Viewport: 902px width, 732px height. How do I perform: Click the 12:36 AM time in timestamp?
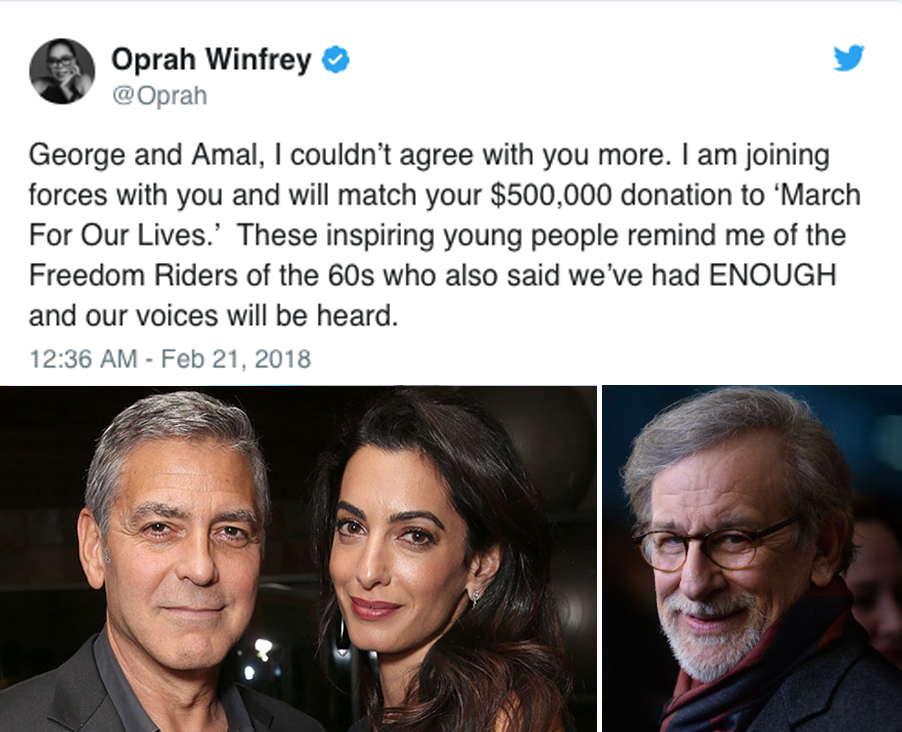coord(83,359)
